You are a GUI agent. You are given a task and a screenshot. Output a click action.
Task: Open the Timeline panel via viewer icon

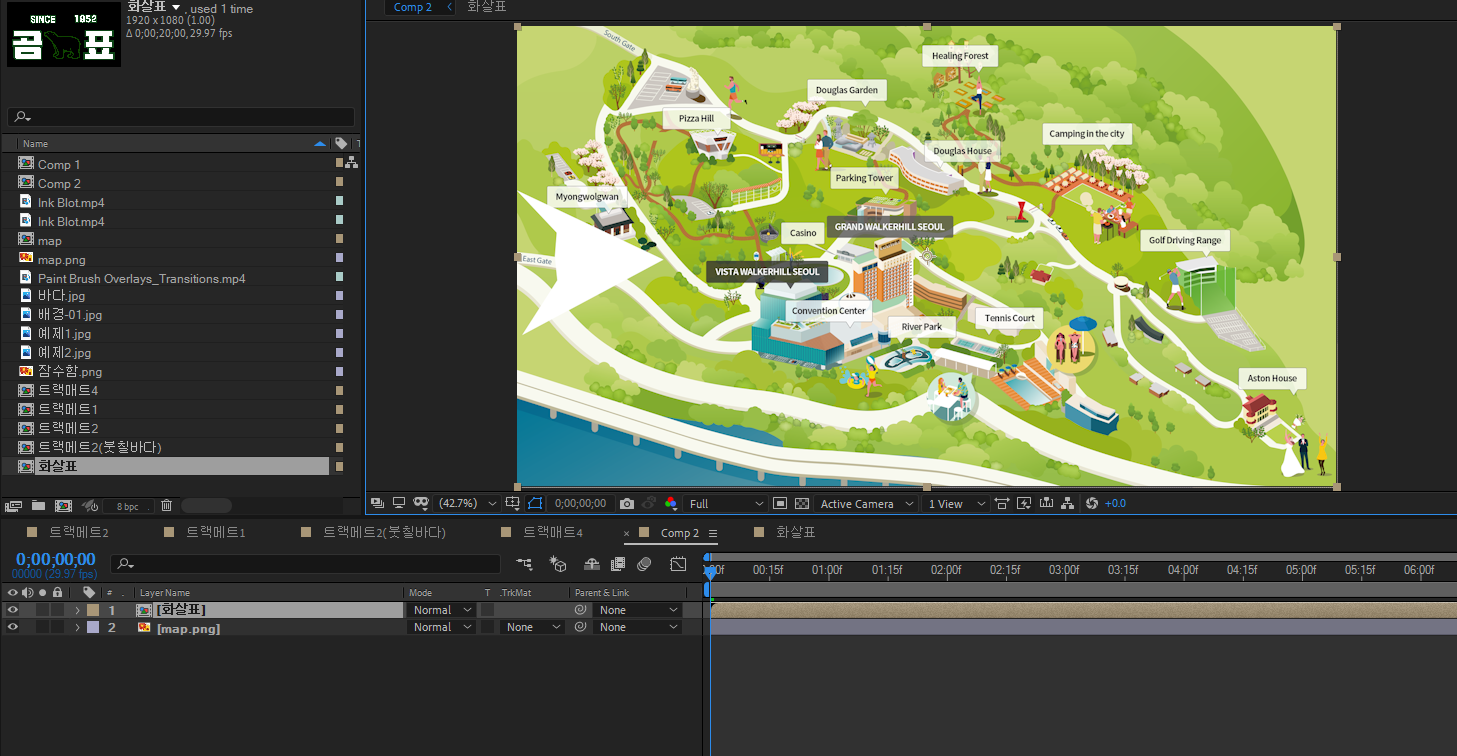(x=1046, y=503)
